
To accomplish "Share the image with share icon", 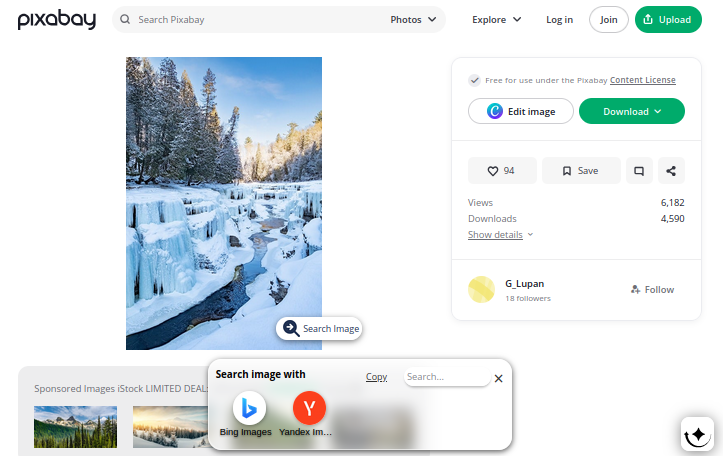I will (x=671, y=171).
